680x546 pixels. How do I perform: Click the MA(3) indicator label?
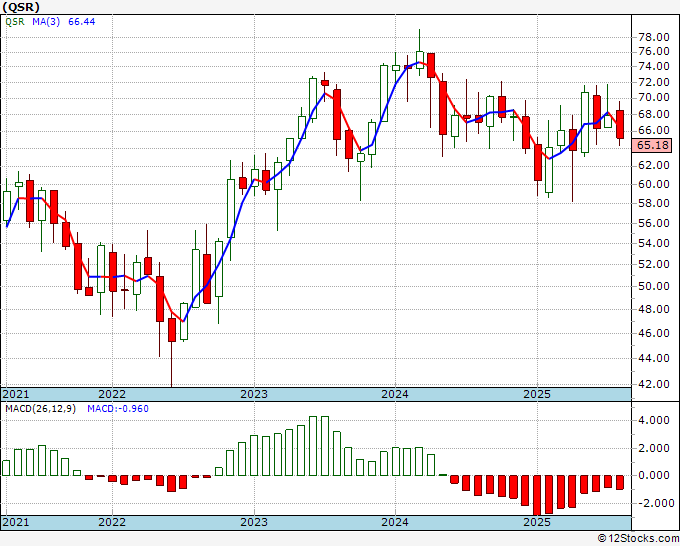pyautogui.click(x=46, y=22)
